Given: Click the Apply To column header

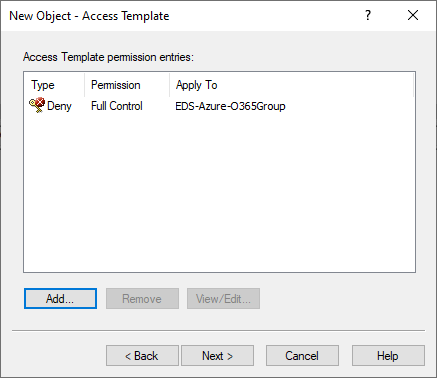Looking at the screenshot, I should (292, 85).
